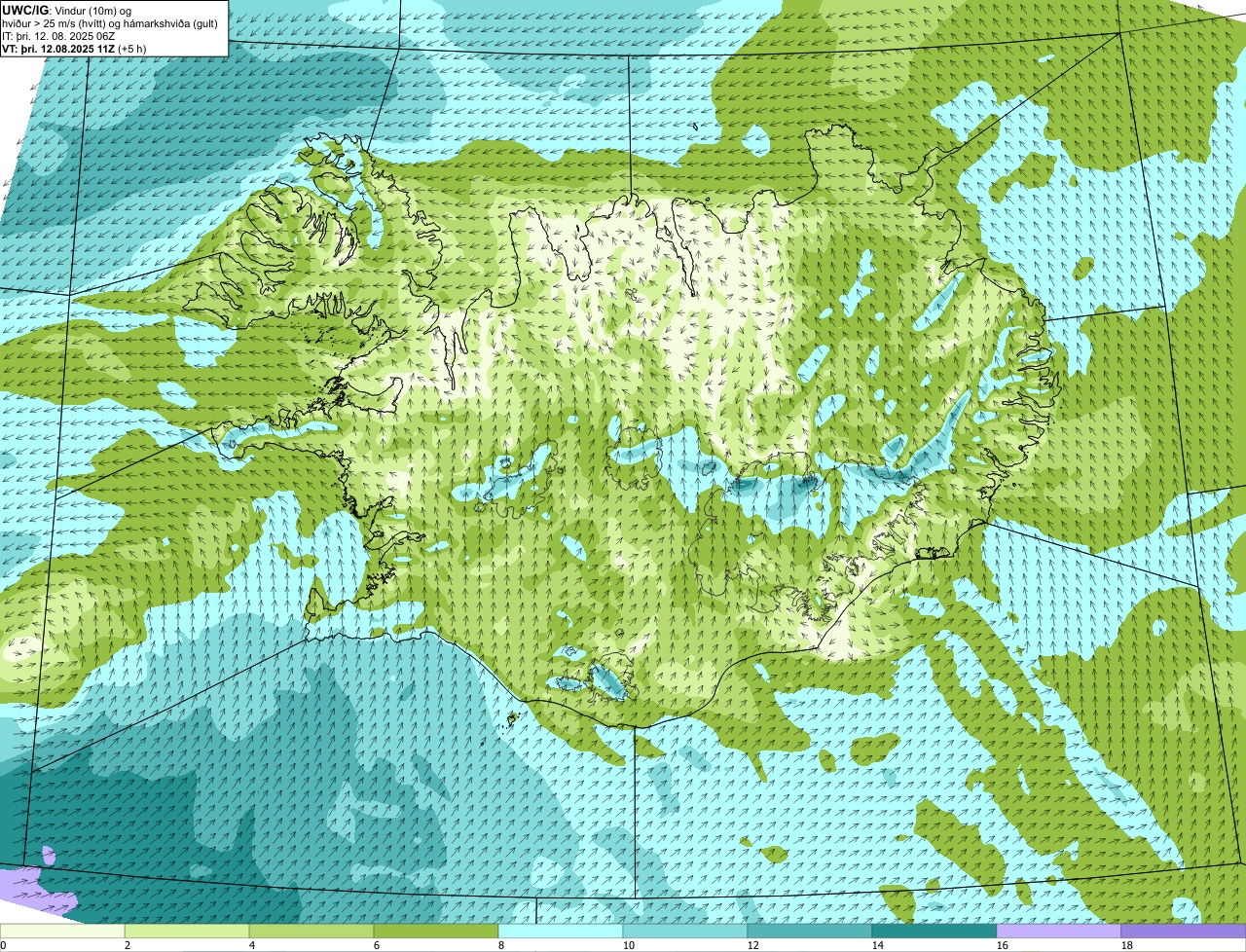This screenshot has height=952, width=1246.
Task: Click the legend scale label "16"
Action: (x=1003, y=945)
